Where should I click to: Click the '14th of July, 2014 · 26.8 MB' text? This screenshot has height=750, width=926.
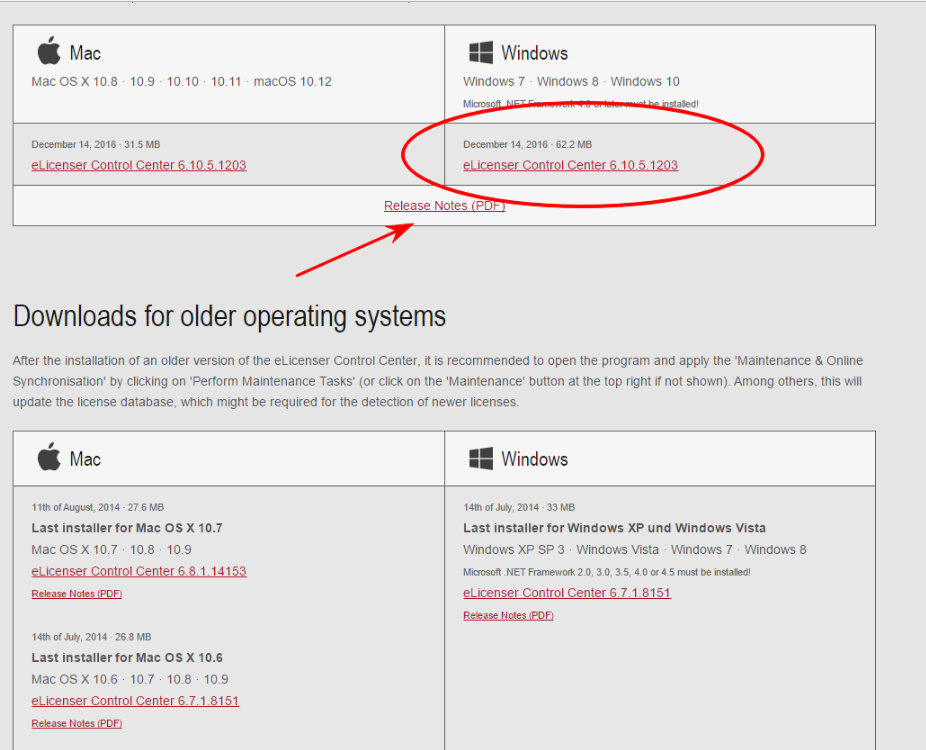pos(91,637)
